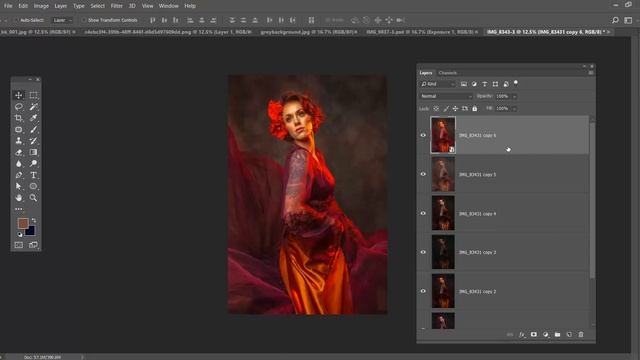The width and height of the screenshot is (640, 360).
Task: Filter layers for adjustment layers
Action: tap(474, 84)
